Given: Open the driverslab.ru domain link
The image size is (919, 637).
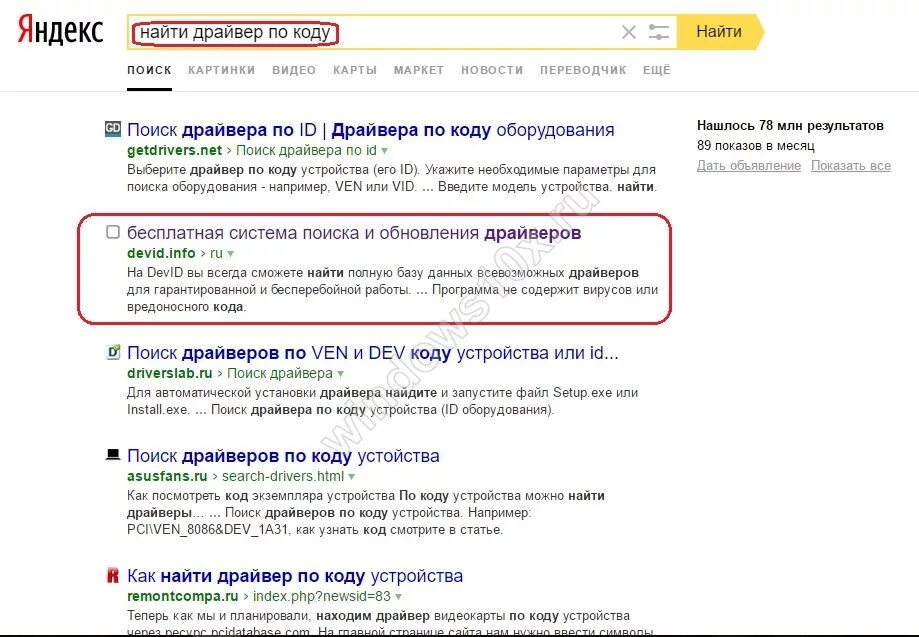Looking at the screenshot, I should pyautogui.click(x=169, y=373).
